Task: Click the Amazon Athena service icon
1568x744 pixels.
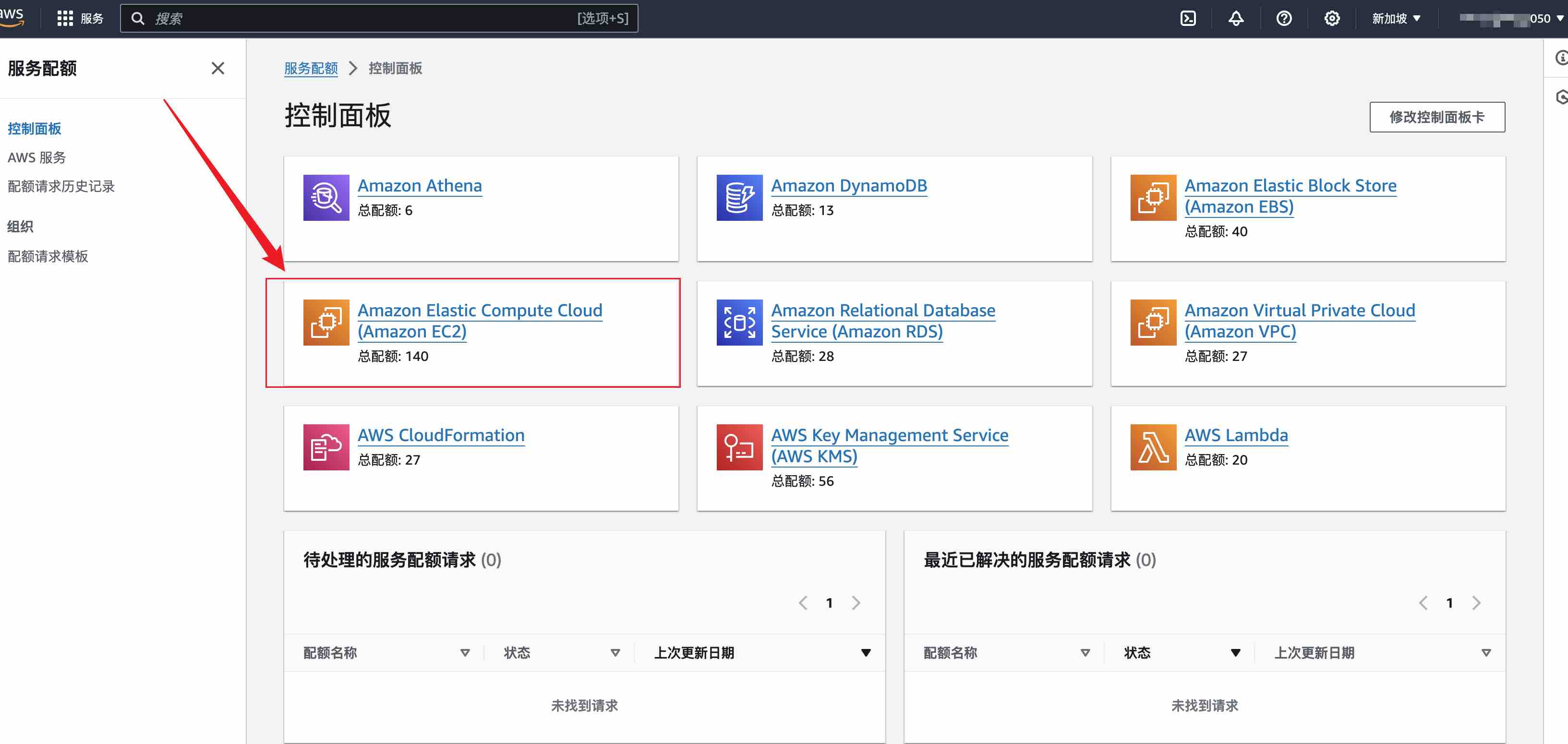Action: [326, 198]
